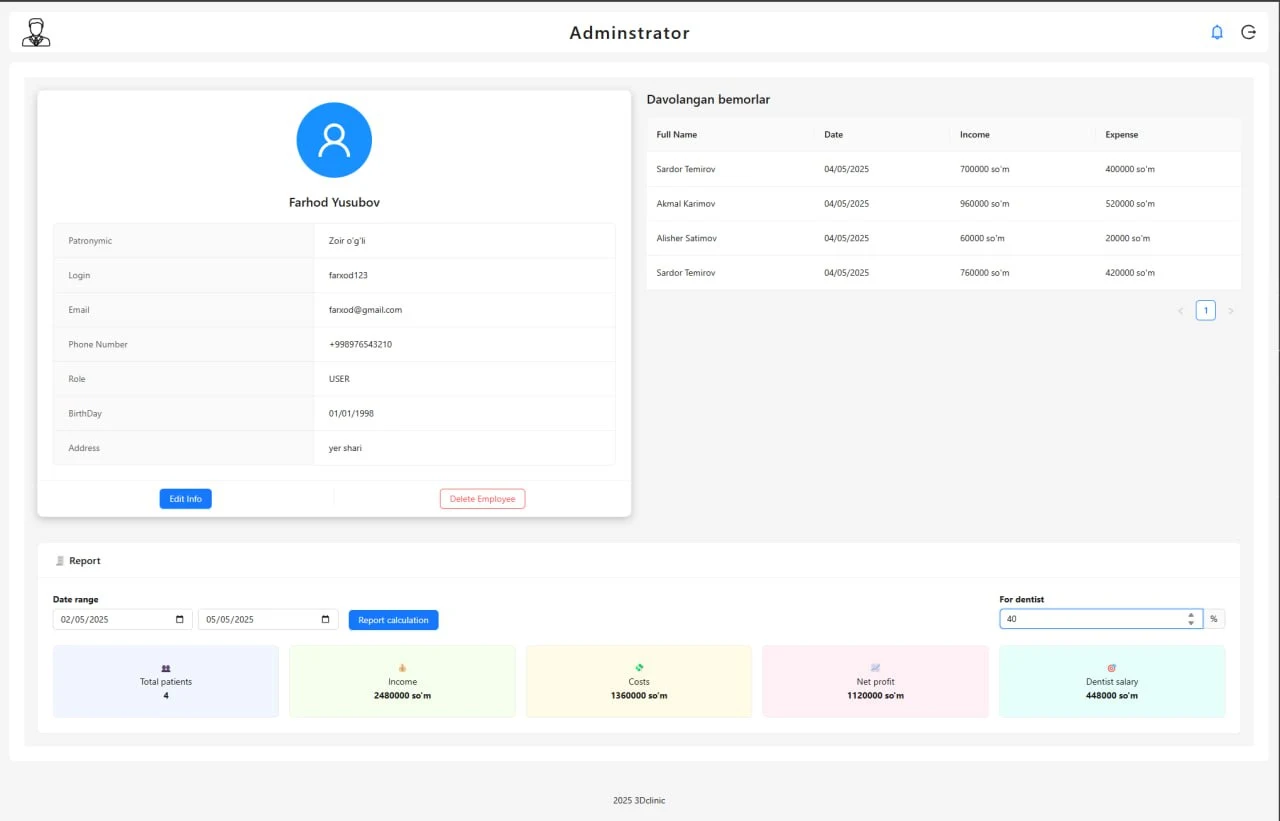Screen dimensions: 1280x821
Task: Go to the next table page
Action: (1231, 311)
